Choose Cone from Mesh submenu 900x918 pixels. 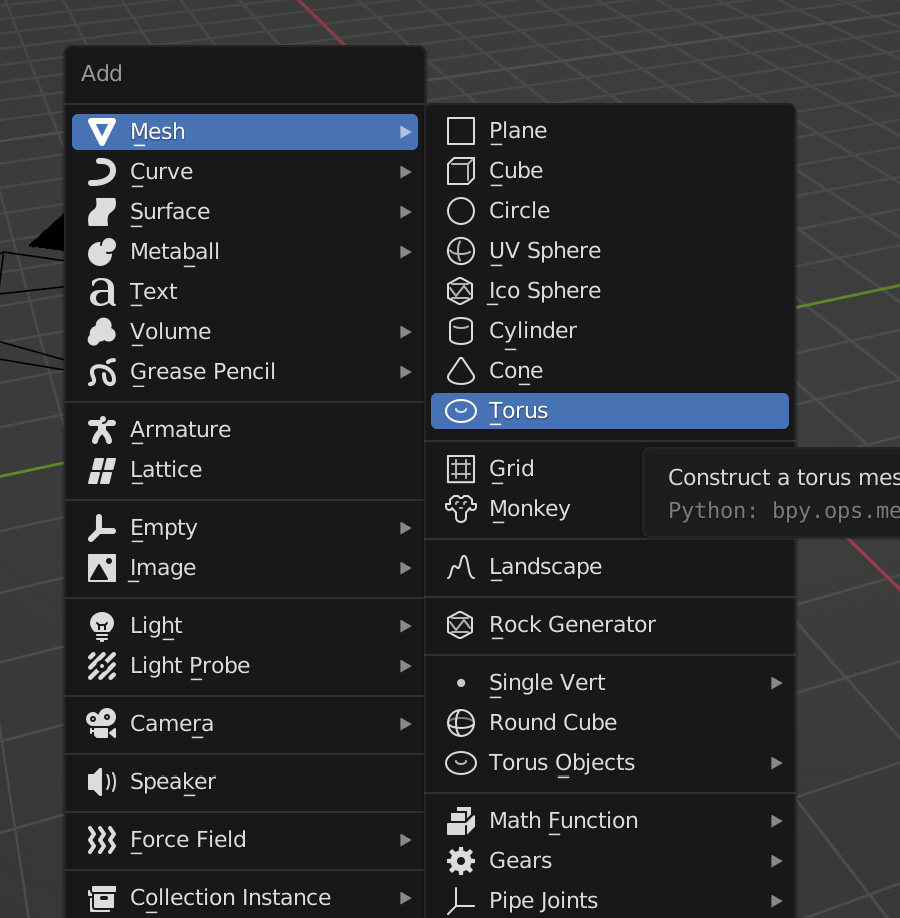pos(610,371)
